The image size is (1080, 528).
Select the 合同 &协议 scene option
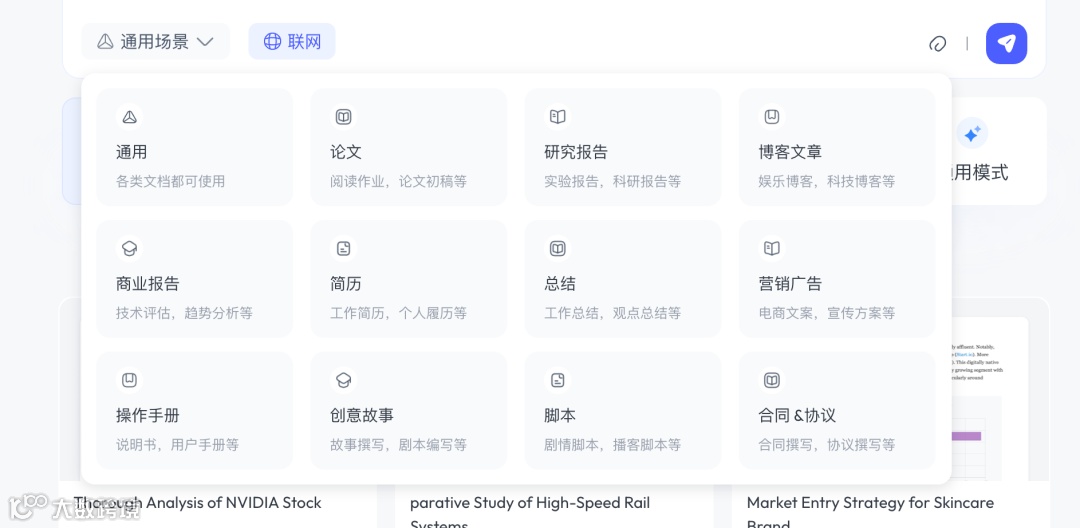pyautogui.click(x=837, y=410)
